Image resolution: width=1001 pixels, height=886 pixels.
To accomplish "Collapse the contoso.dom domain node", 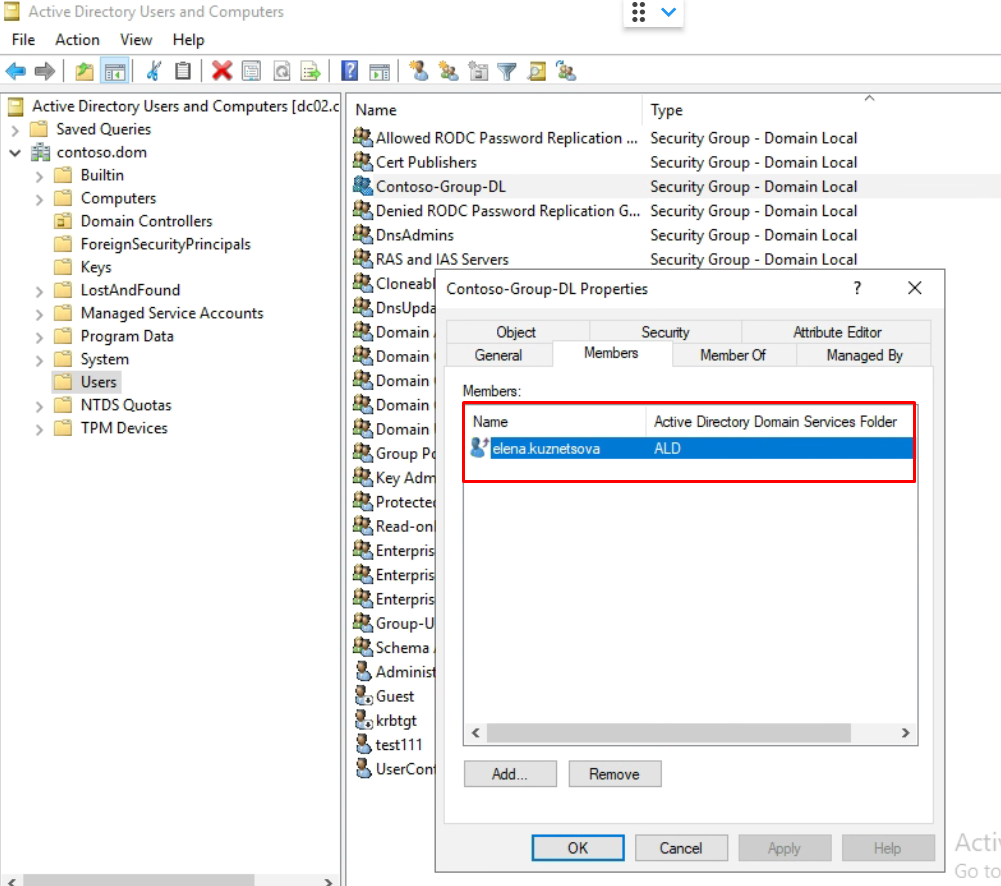I will [x=15, y=153].
